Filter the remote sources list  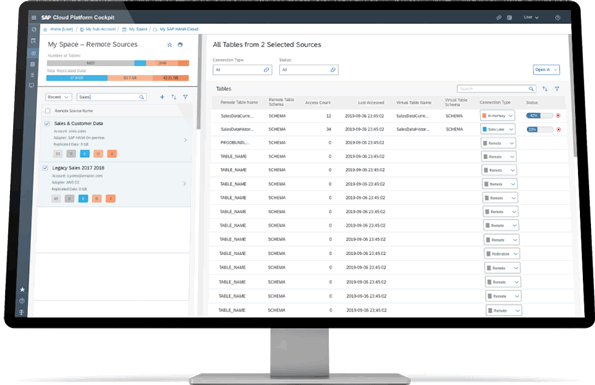(x=185, y=97)
